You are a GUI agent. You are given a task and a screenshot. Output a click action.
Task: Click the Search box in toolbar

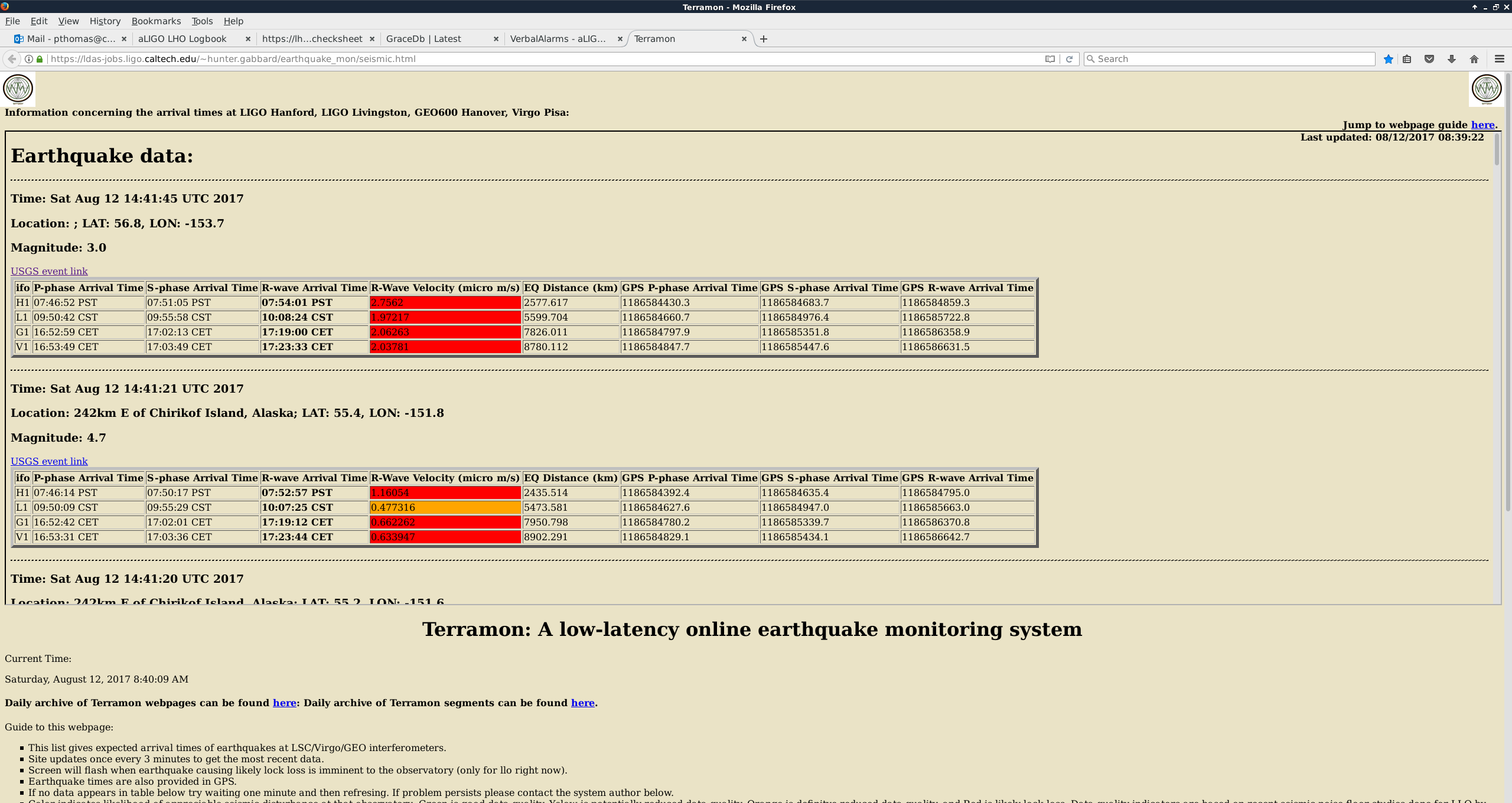click(x=1230, y=59)
